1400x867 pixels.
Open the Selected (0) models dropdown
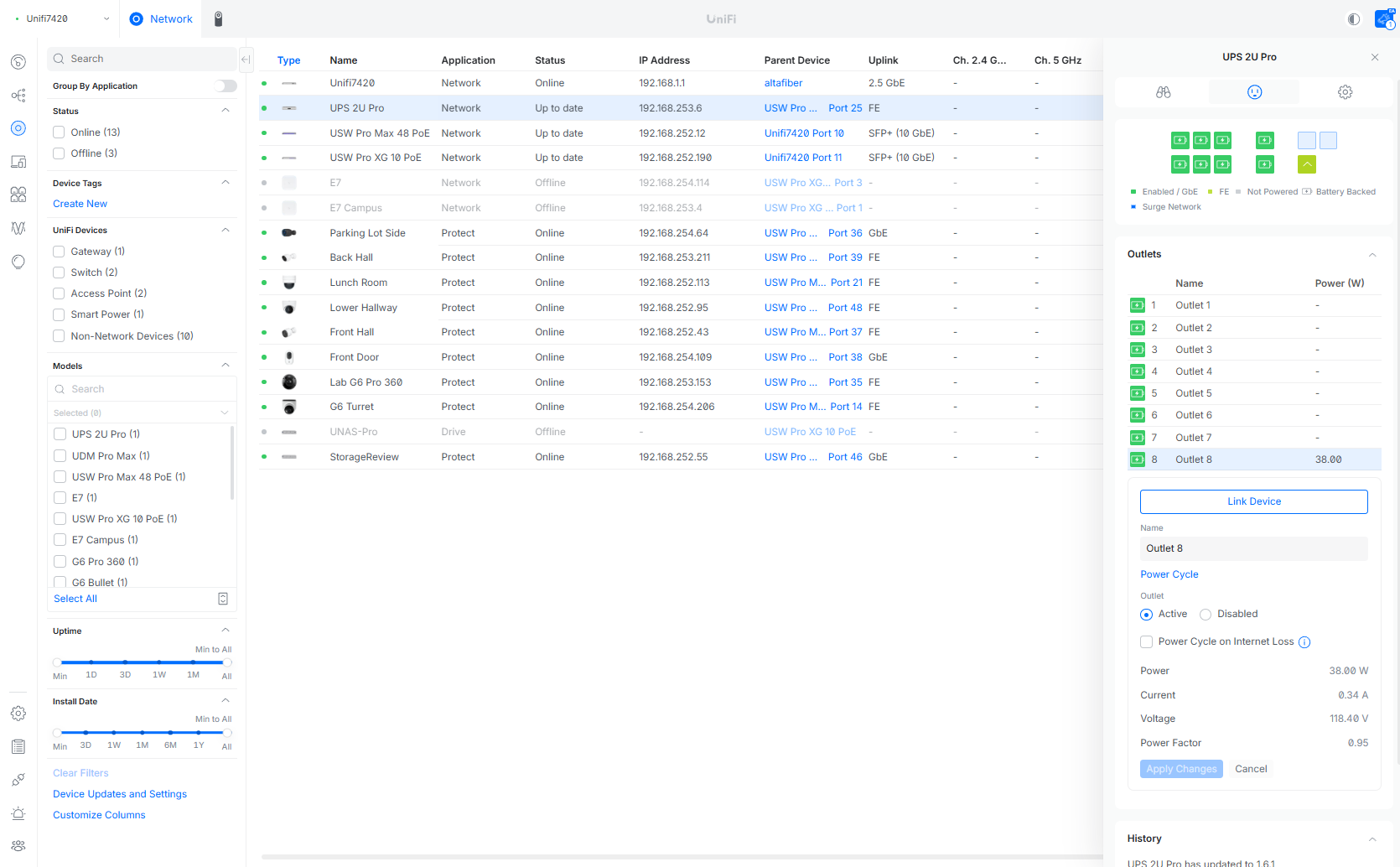(x=142, y=413)
